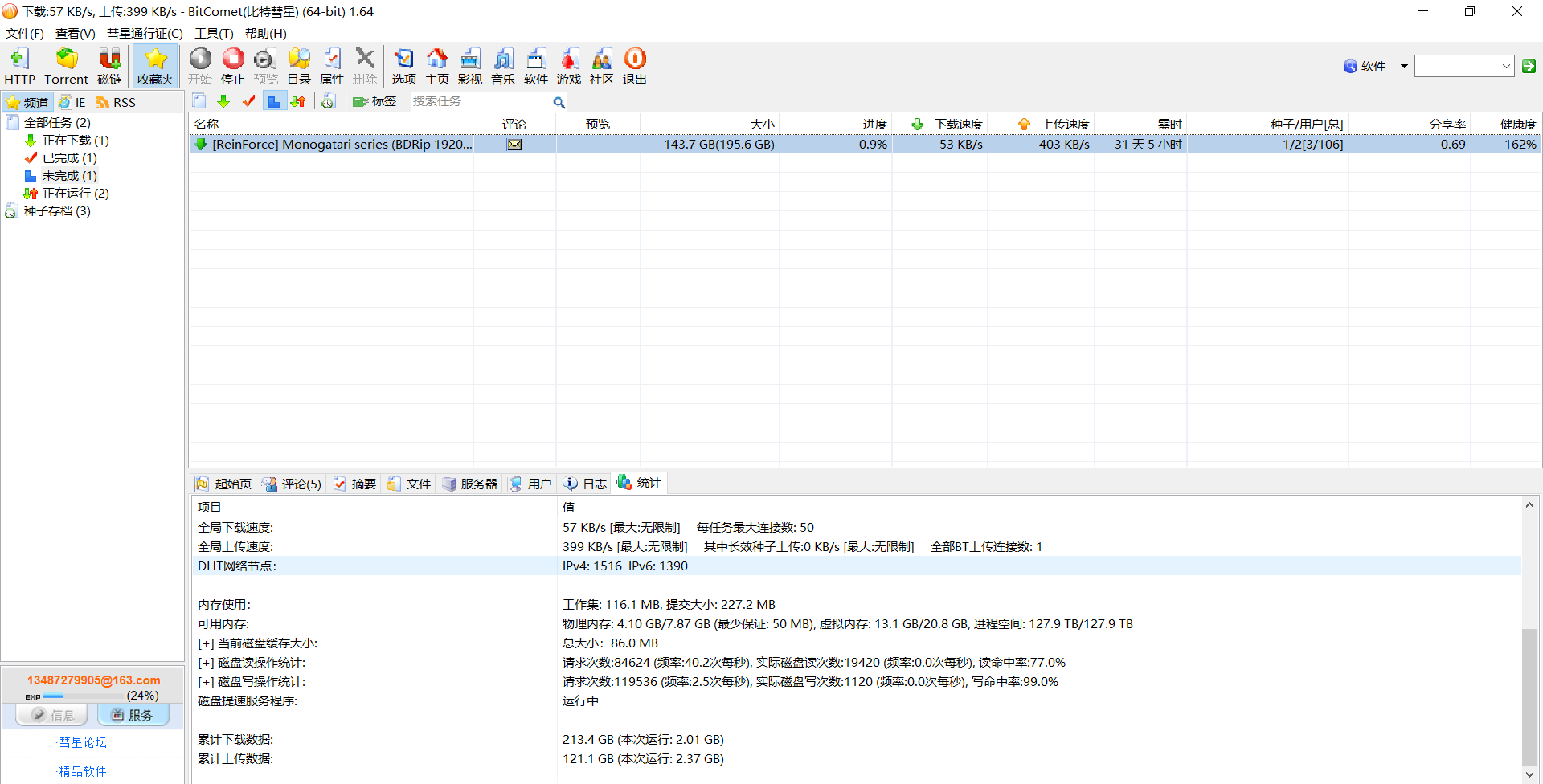Show torrent archive filter clock icon

click(328, 101)
